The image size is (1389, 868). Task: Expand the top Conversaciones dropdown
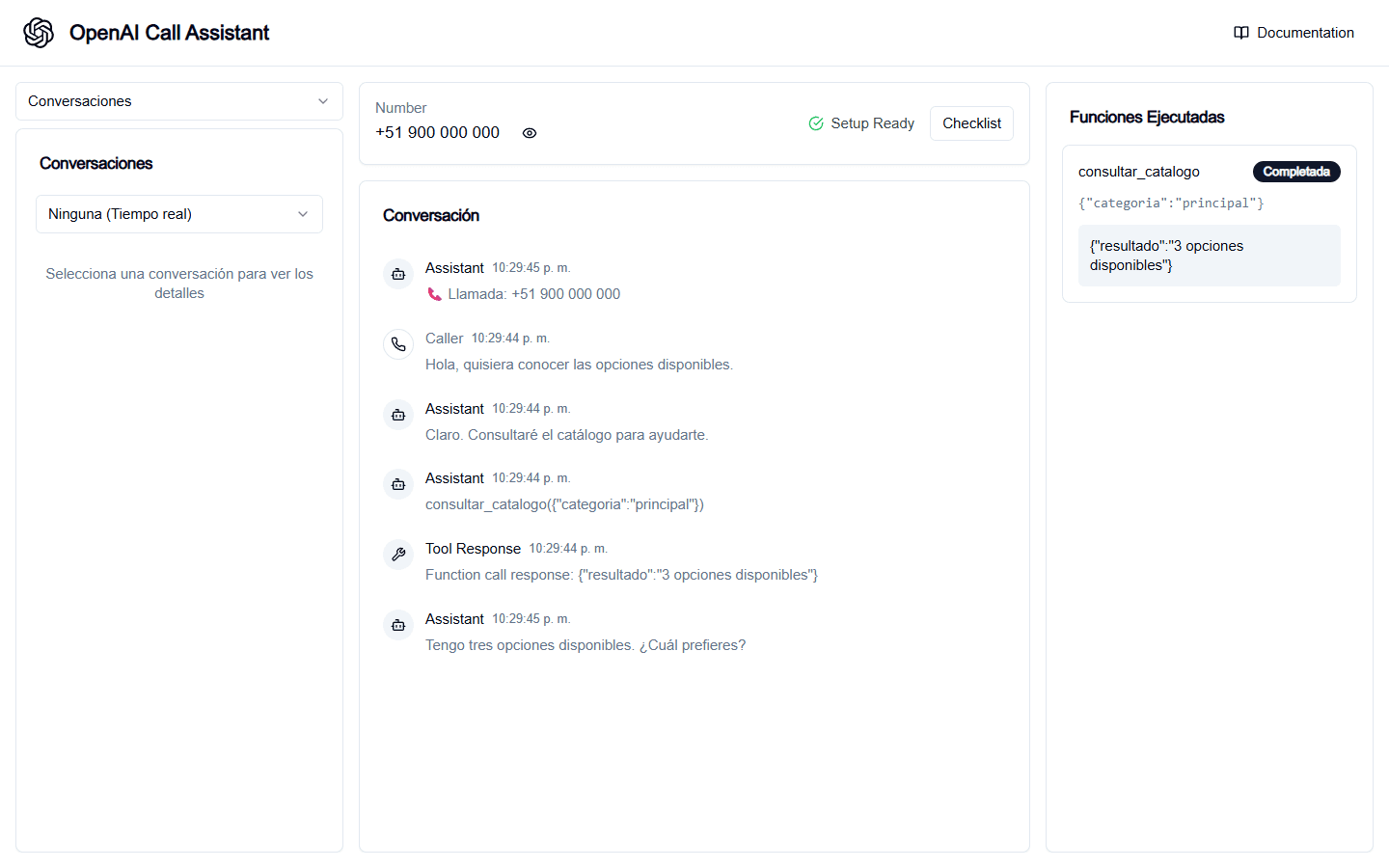coord(179,101)
